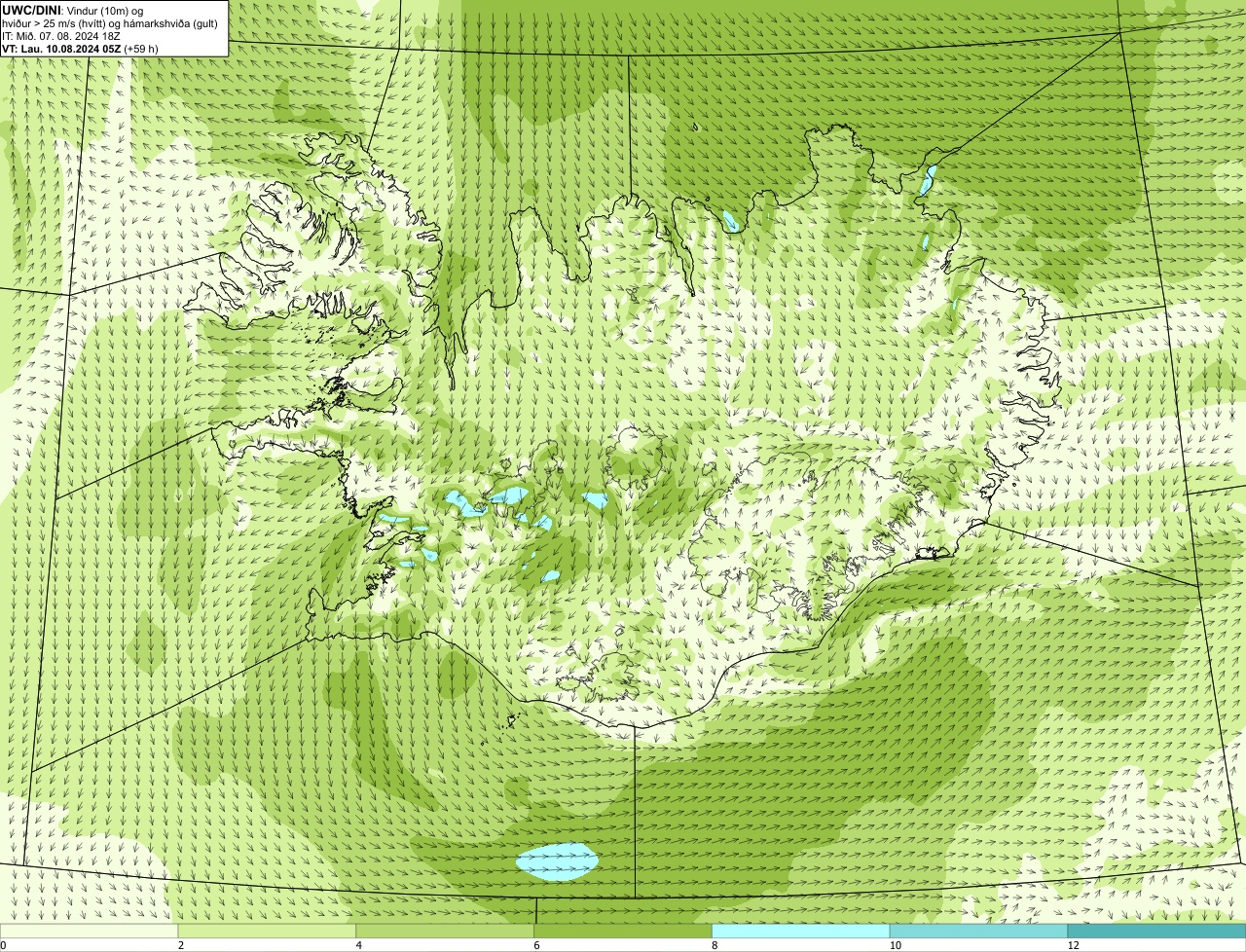Click the legend label "6"
Image resolution: width=1246 pixels, height=952 pixels.
click(537, 945)
